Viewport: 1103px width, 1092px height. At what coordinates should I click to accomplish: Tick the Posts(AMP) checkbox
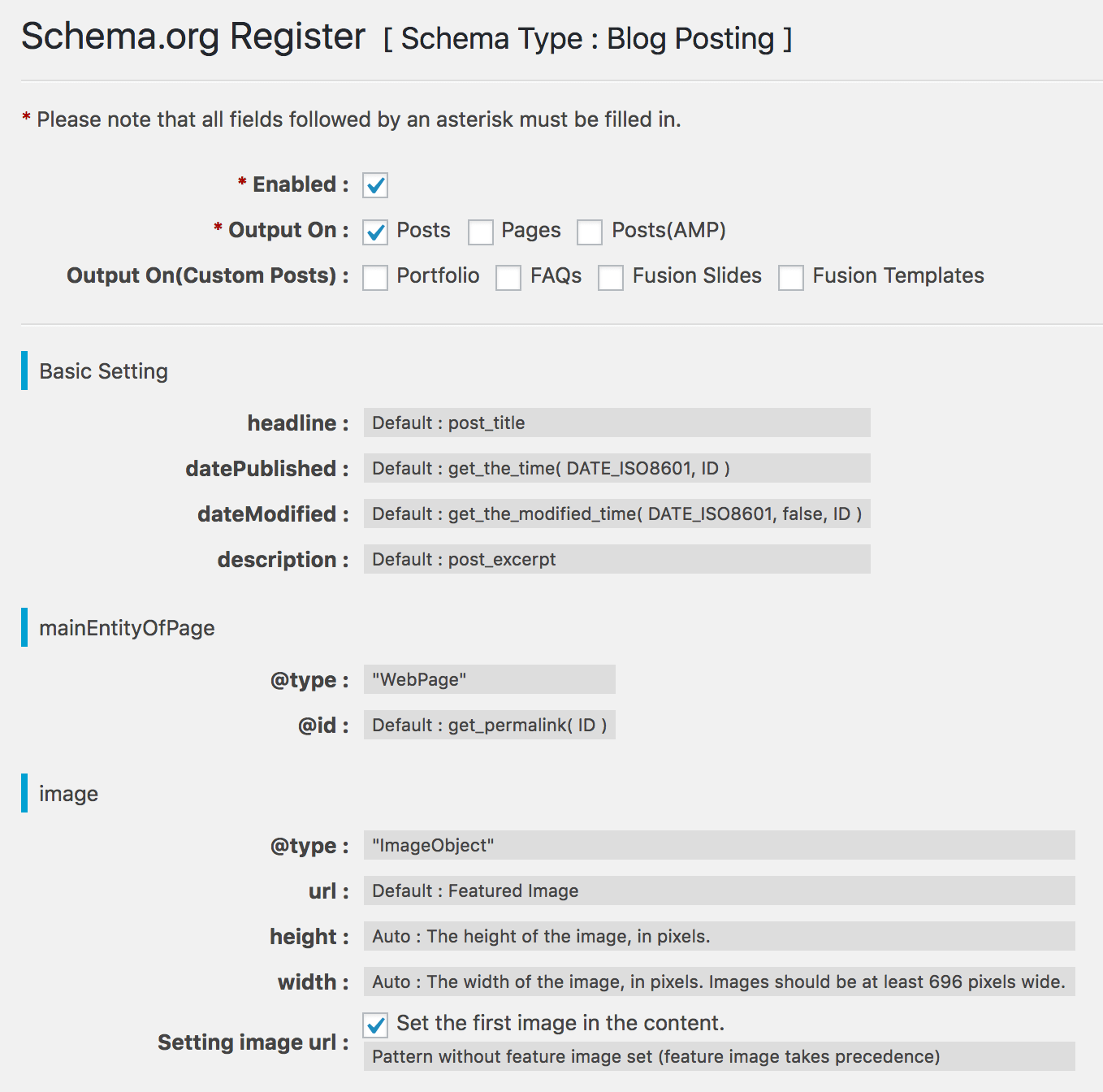point(590,232)
